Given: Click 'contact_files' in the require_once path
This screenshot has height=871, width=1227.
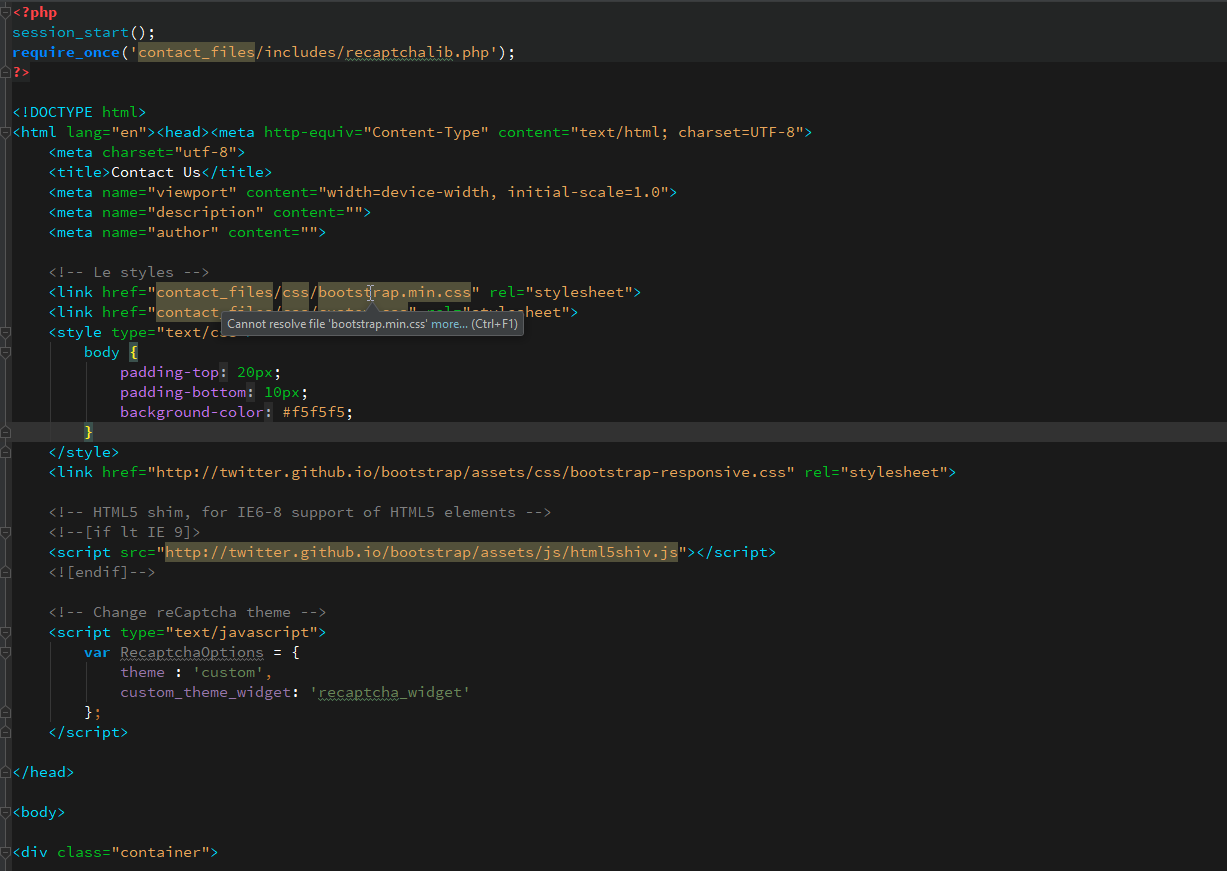Looking at the screenshot, I should [x=196, y=52].
